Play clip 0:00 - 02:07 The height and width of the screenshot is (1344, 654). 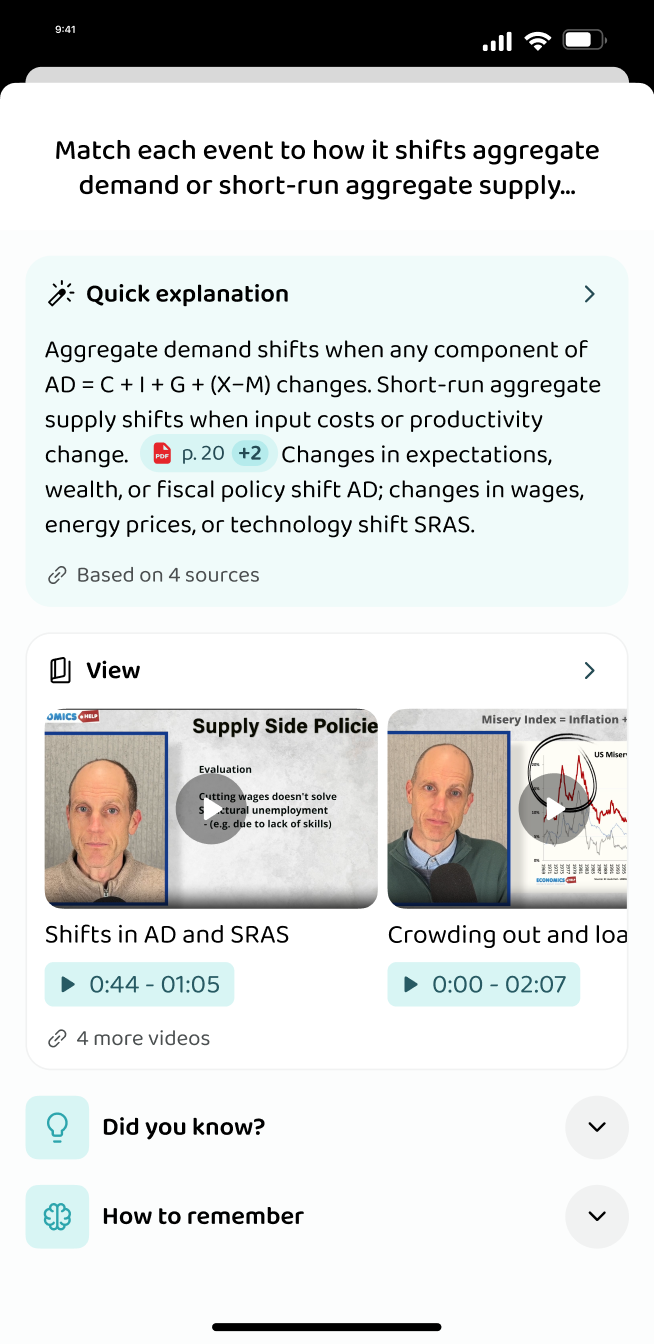click(x=484, y=984)
